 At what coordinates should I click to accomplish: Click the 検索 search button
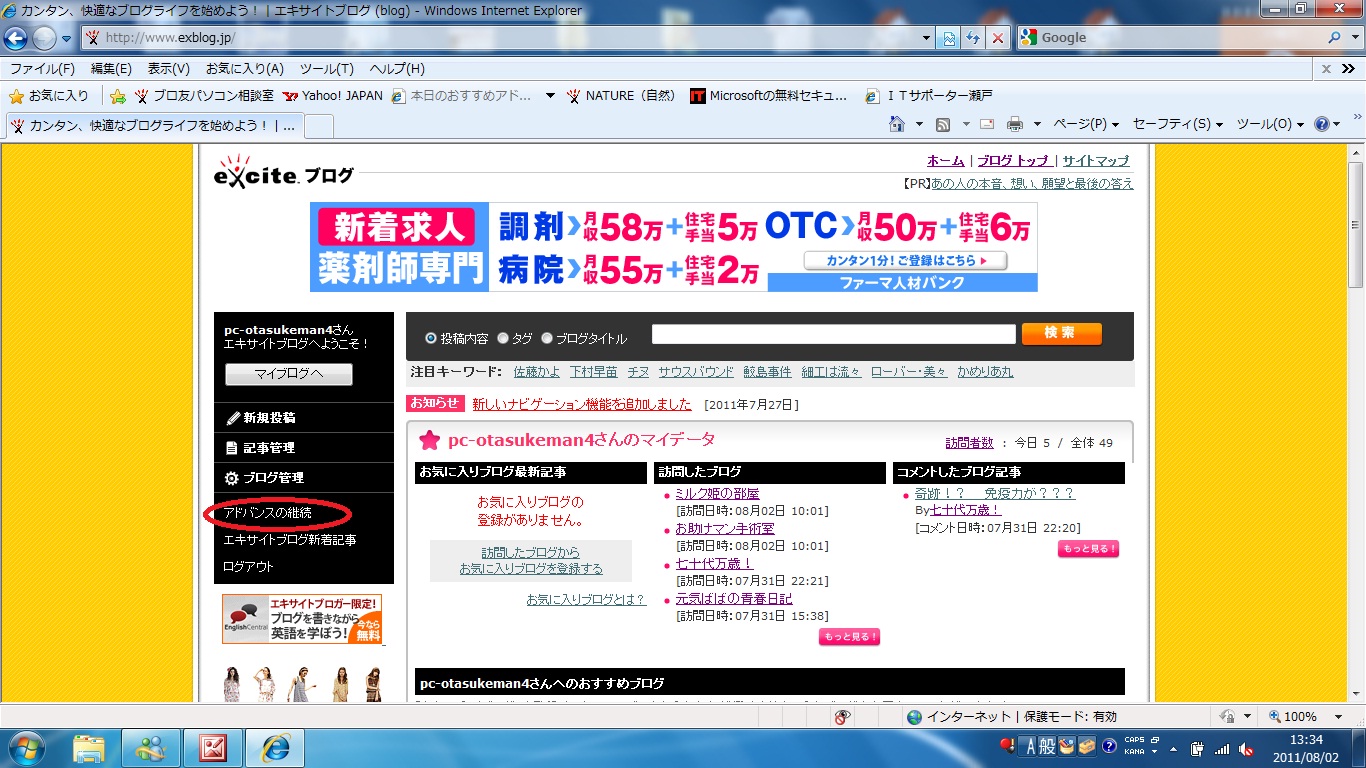tap(1061, 334)
